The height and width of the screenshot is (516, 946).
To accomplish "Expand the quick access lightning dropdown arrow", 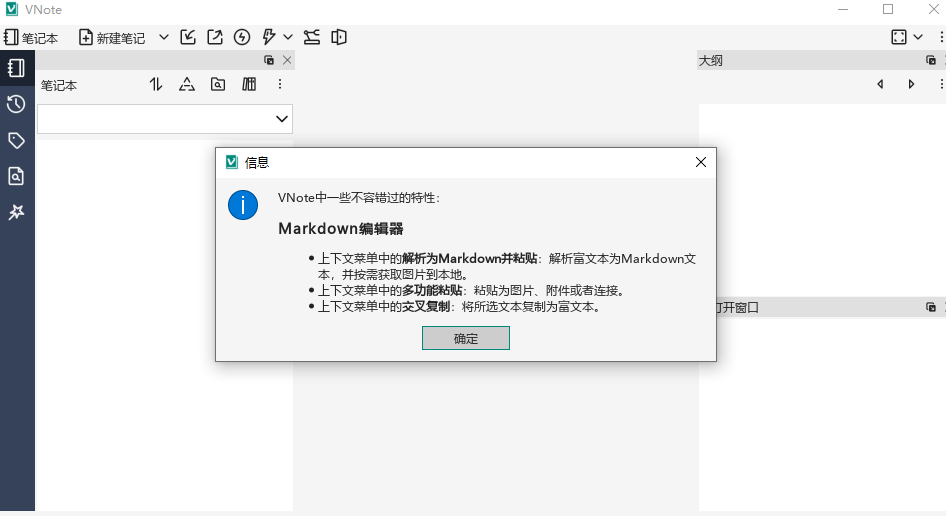I will click(x=288, y=37).
